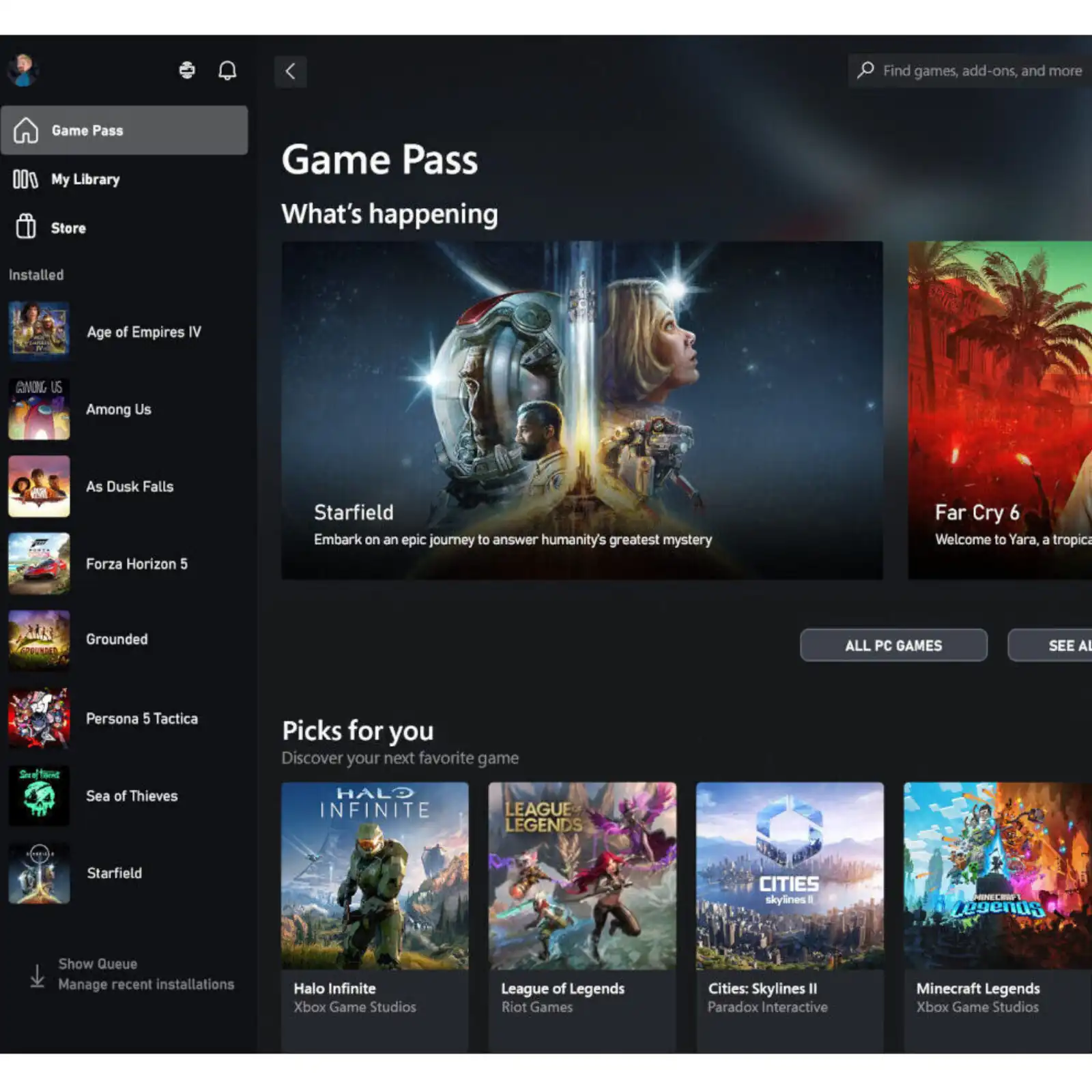
Task: Focus the Find games search field
Action: pyautogui.click(x=981, y=71)
